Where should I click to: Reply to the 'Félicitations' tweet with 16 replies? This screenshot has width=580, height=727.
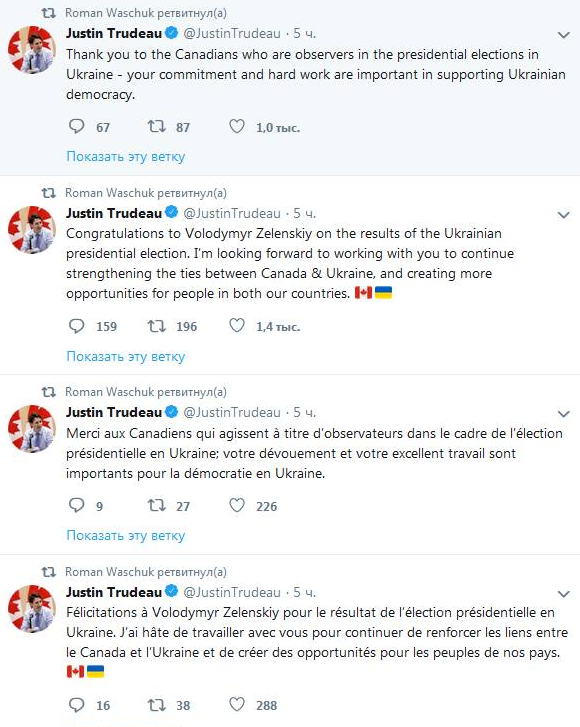76,705
